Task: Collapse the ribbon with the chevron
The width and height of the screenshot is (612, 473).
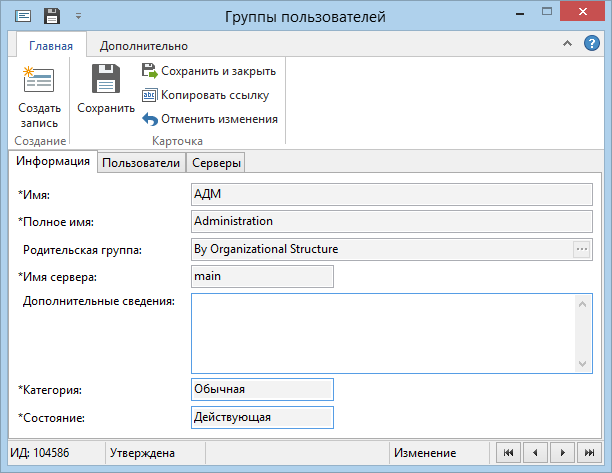Action: click(x=567, y=43)
